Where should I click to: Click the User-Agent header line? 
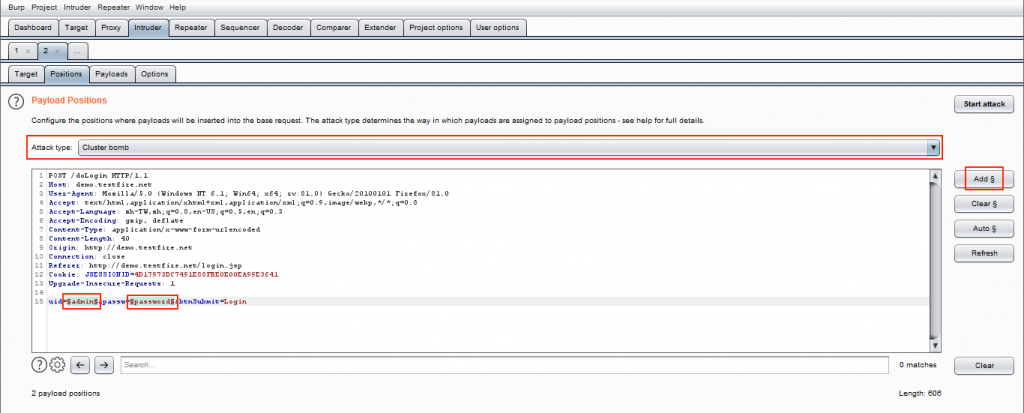tap(248, 194)
